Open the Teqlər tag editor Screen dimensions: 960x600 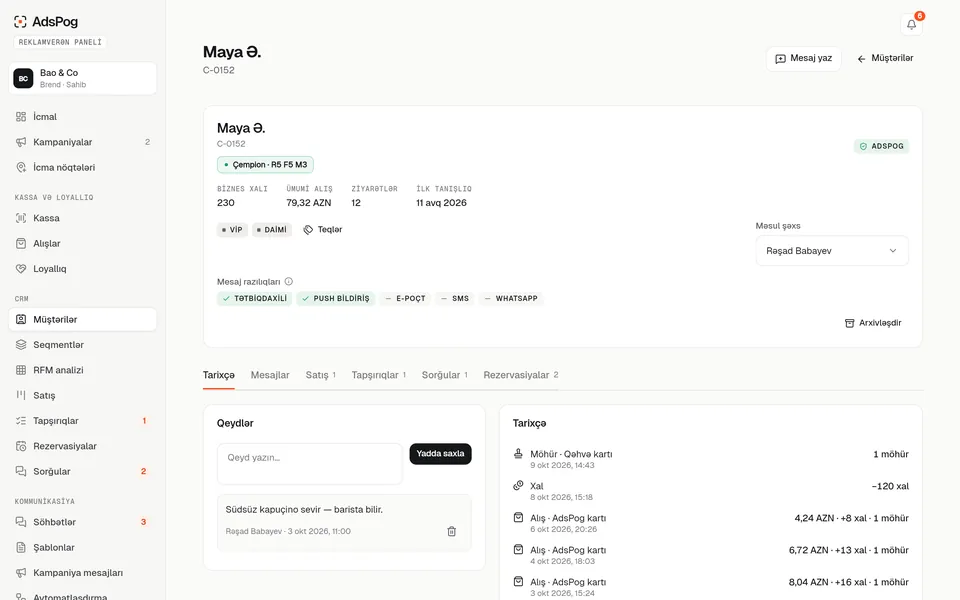pyautogui.click(x=323, y=230)
